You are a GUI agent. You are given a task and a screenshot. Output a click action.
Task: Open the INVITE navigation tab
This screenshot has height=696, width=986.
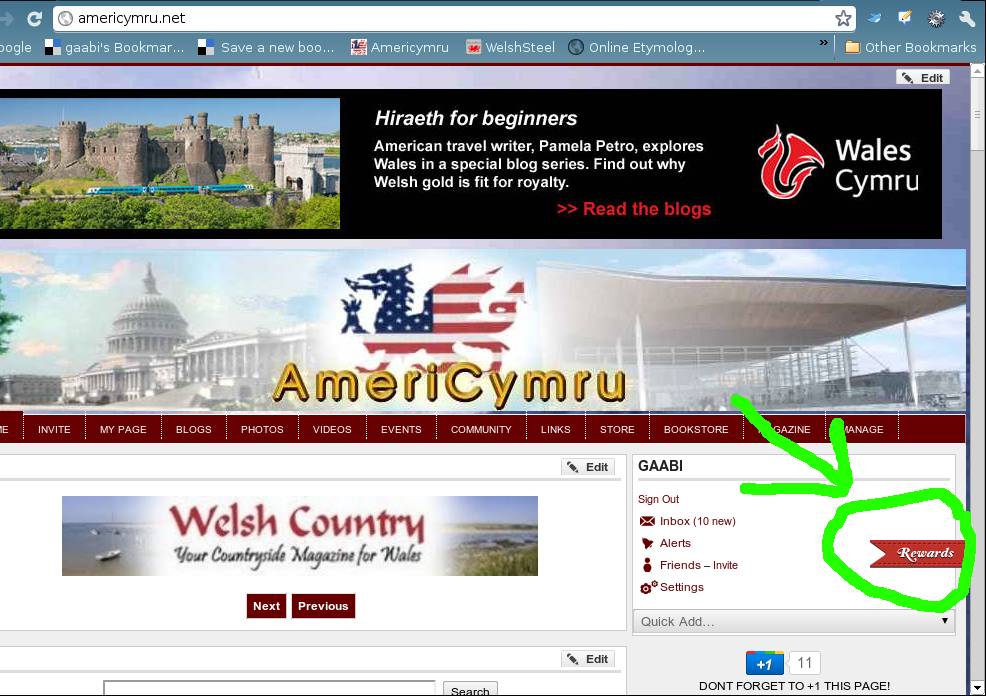click(54, 429)
